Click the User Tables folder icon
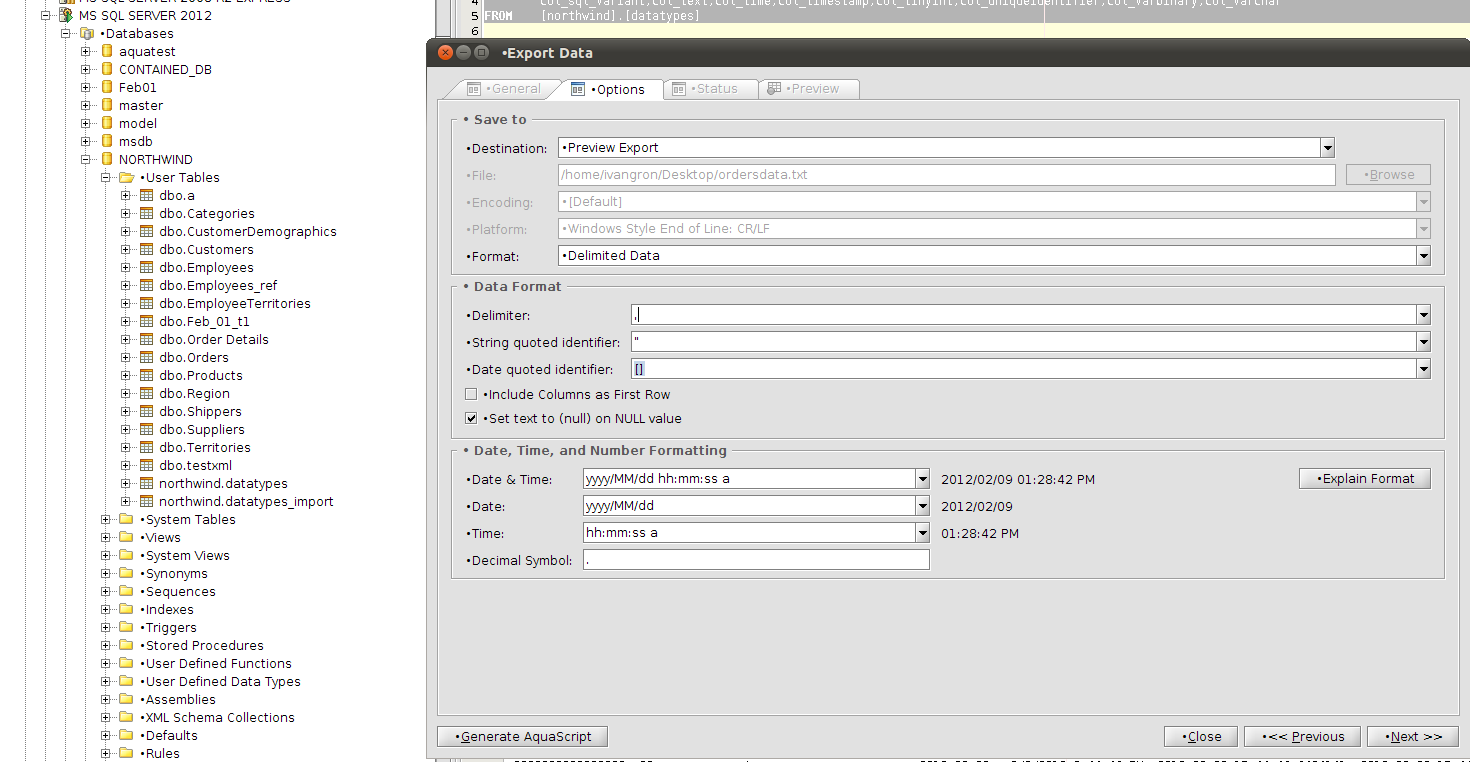This screenshot has height=762, width=1470. tap(126, 177)
